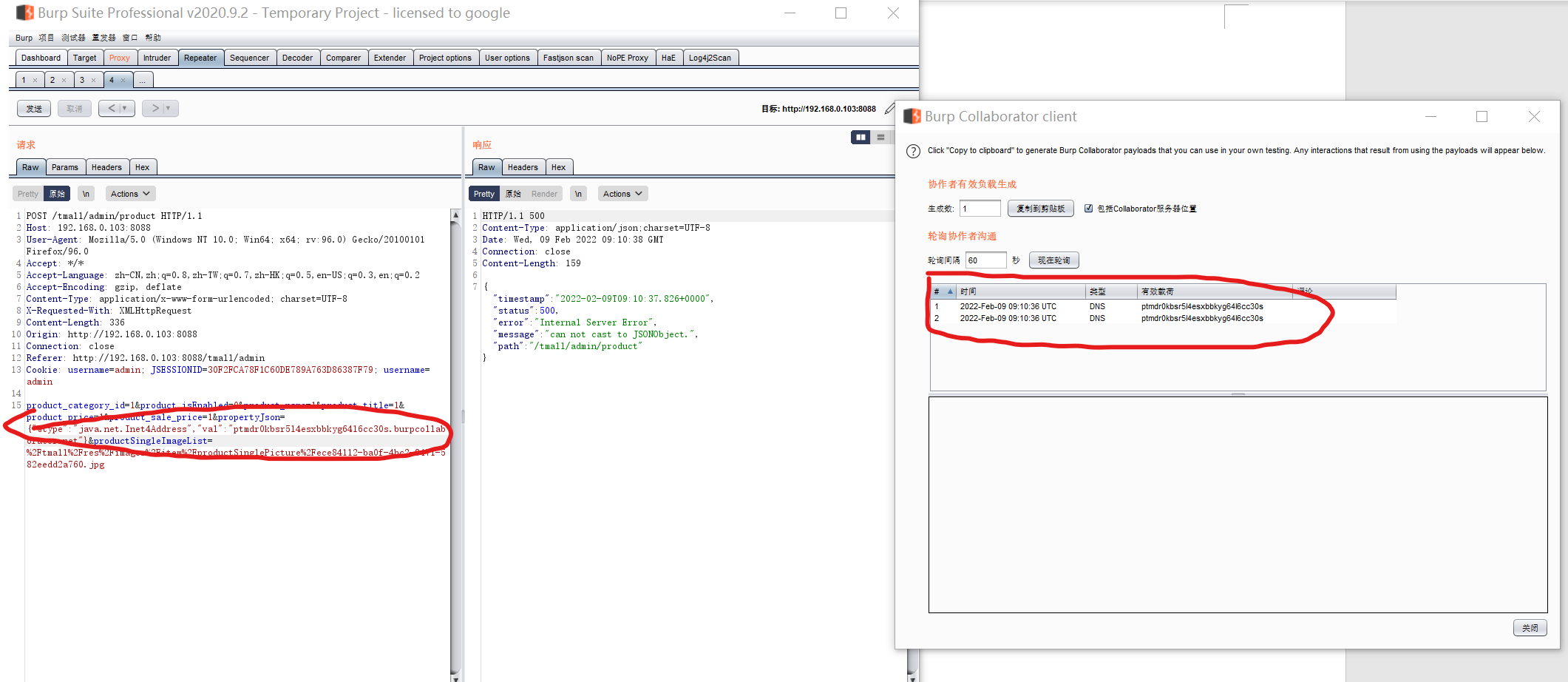Go back to previous request in history
Viewport: 1568px width, 682px height.
coord(112,108)
